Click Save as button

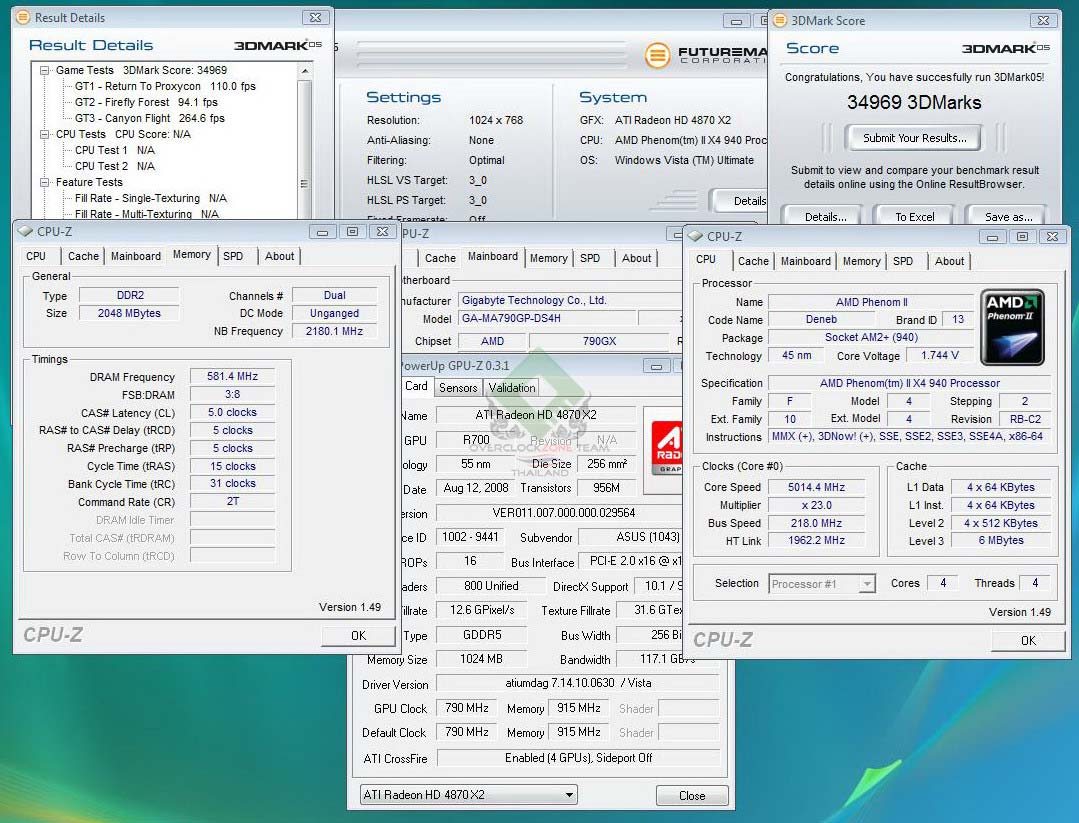[x=1008, y=217]
